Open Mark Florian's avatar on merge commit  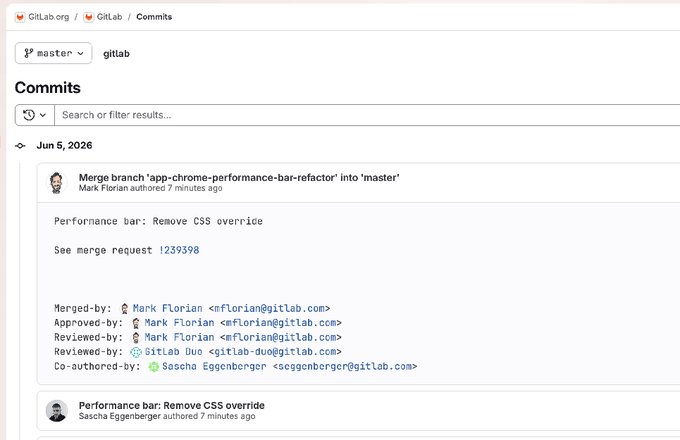click(x=56, y=183)
